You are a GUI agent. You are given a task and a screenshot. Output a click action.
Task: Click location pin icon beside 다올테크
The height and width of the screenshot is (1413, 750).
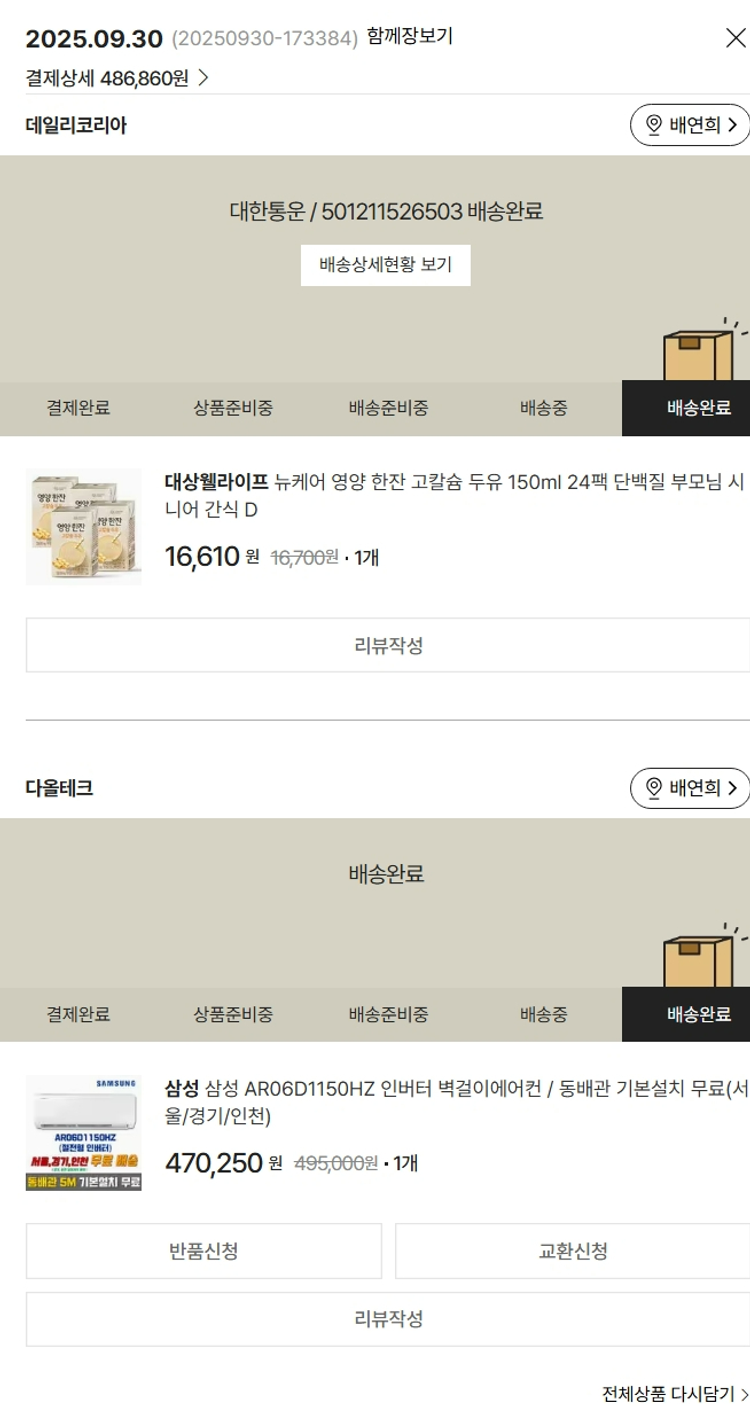[x=654, y=788]
